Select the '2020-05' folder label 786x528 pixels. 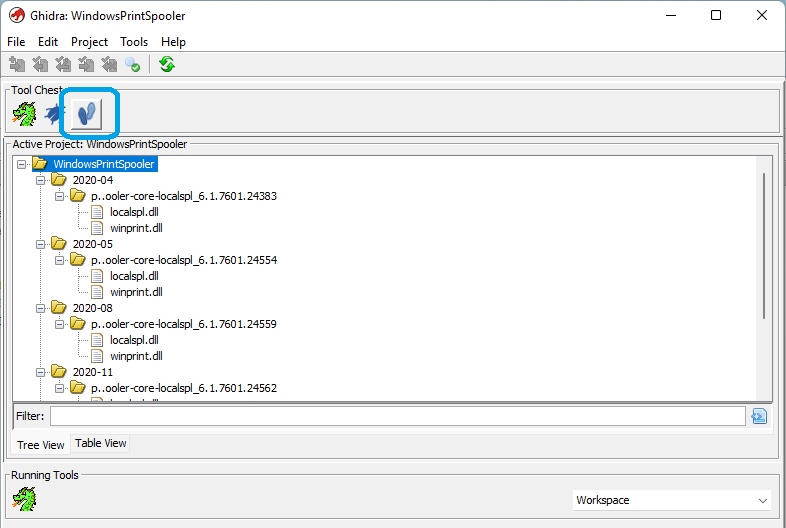click(x=93, y=244)
